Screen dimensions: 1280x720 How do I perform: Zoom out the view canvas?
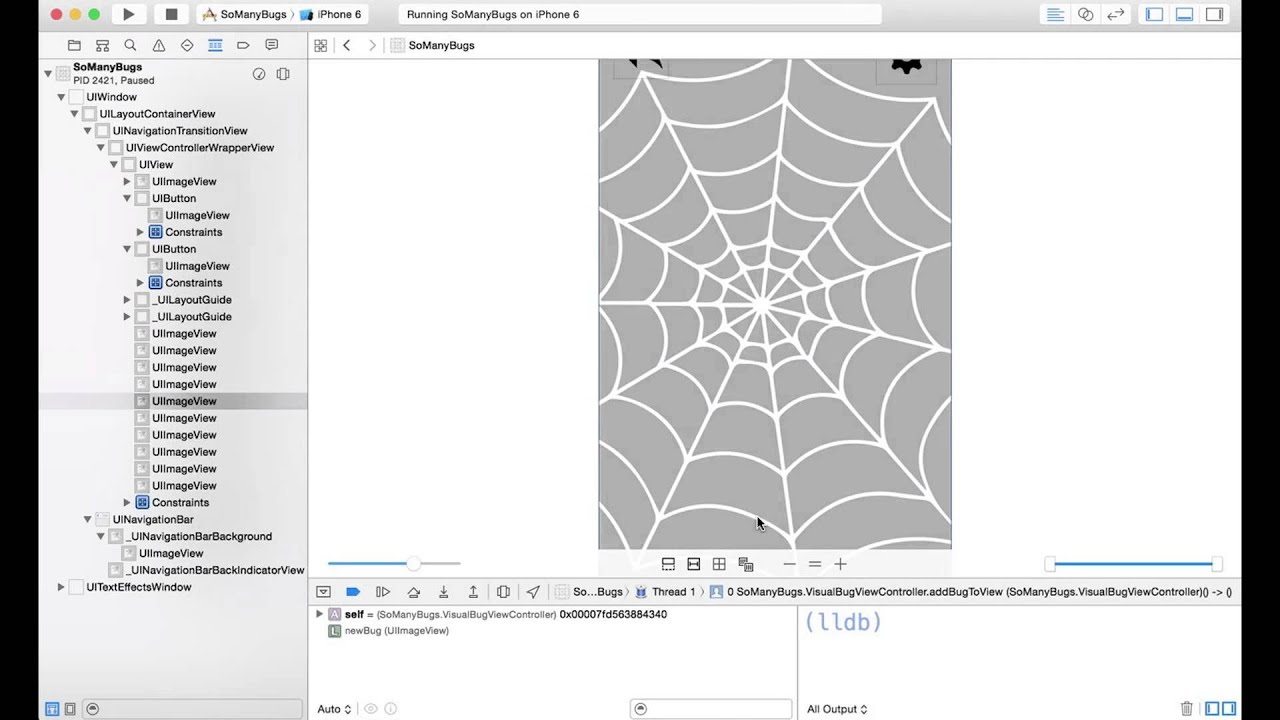click(790, 564)
